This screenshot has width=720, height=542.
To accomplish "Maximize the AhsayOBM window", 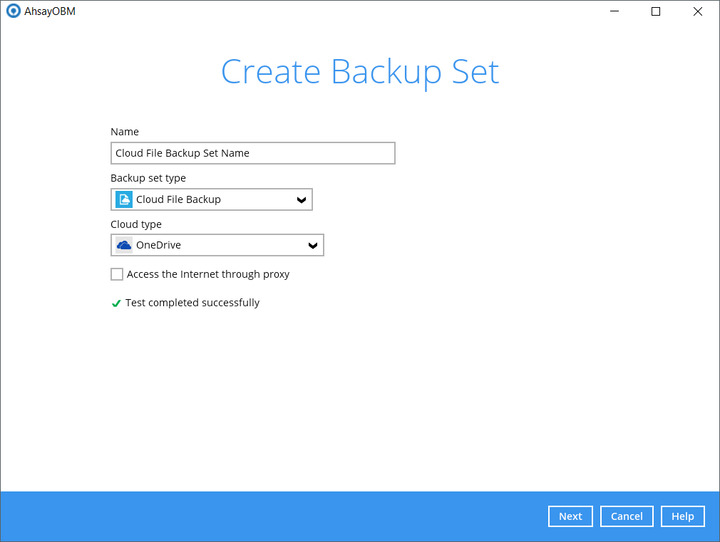I will [x=656, y=12].
